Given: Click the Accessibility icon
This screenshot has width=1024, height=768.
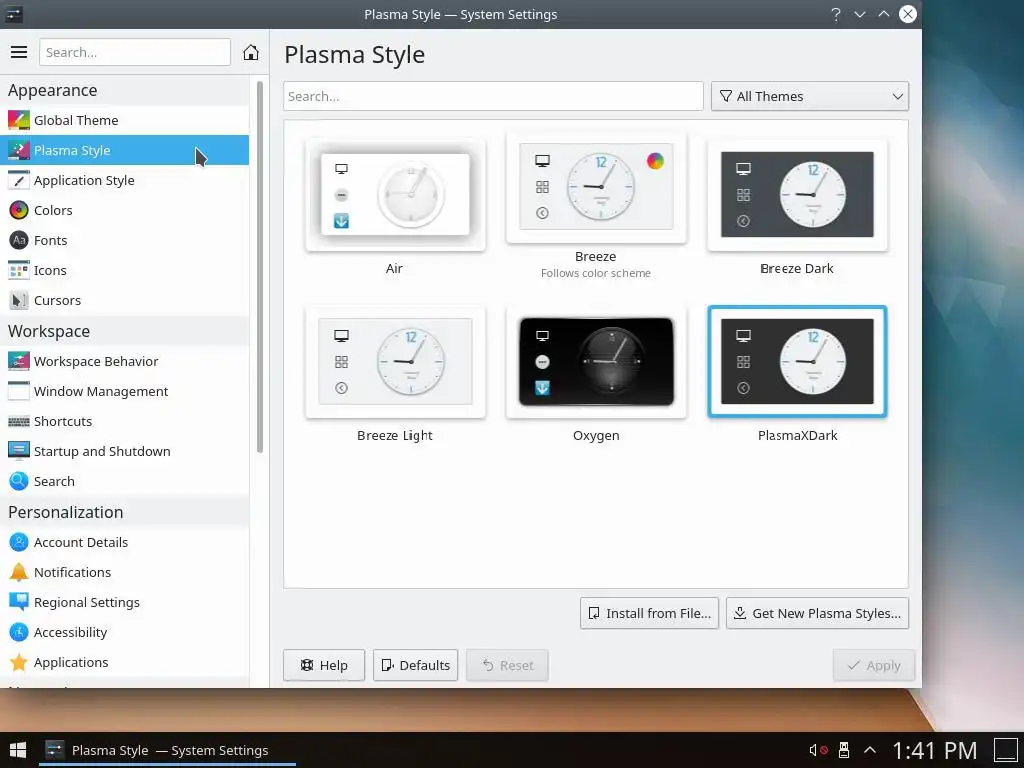Looking at the screenshot, I should pyautogui.click(x=18, y=632).
